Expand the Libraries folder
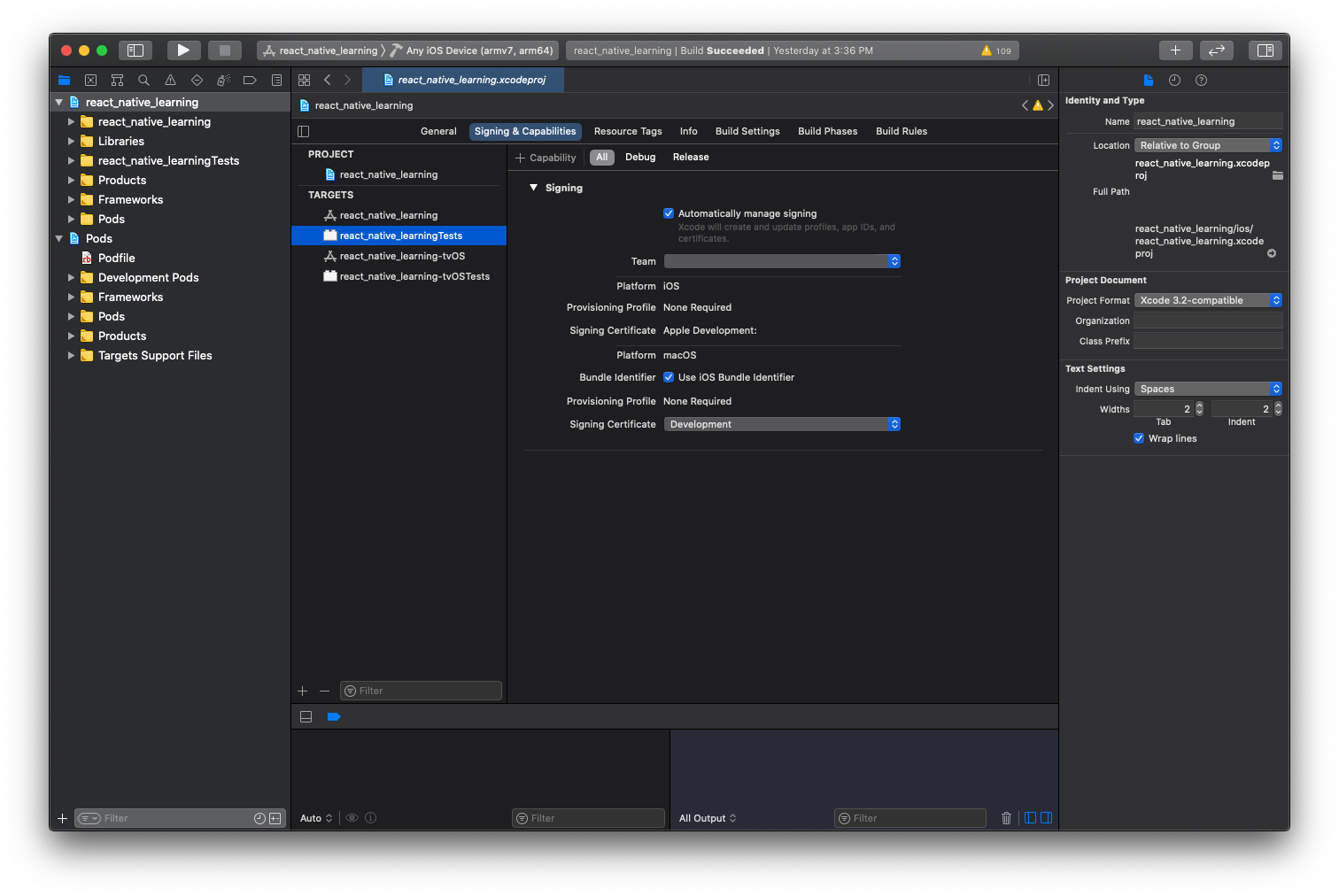Screen dimensions: 1339x896 pos(71,141)
